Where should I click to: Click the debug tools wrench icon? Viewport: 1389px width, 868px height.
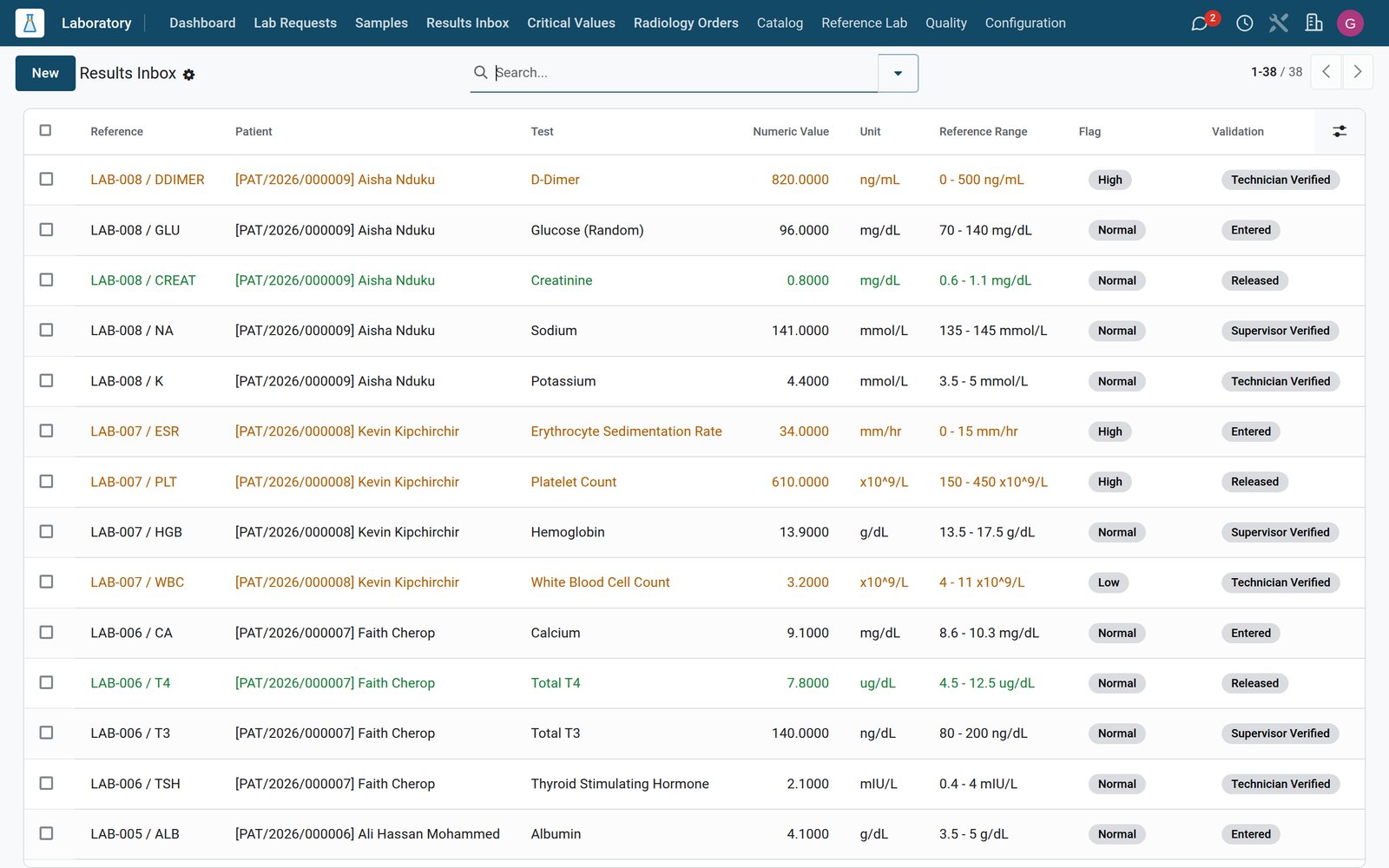click(x=1279, y=23)
